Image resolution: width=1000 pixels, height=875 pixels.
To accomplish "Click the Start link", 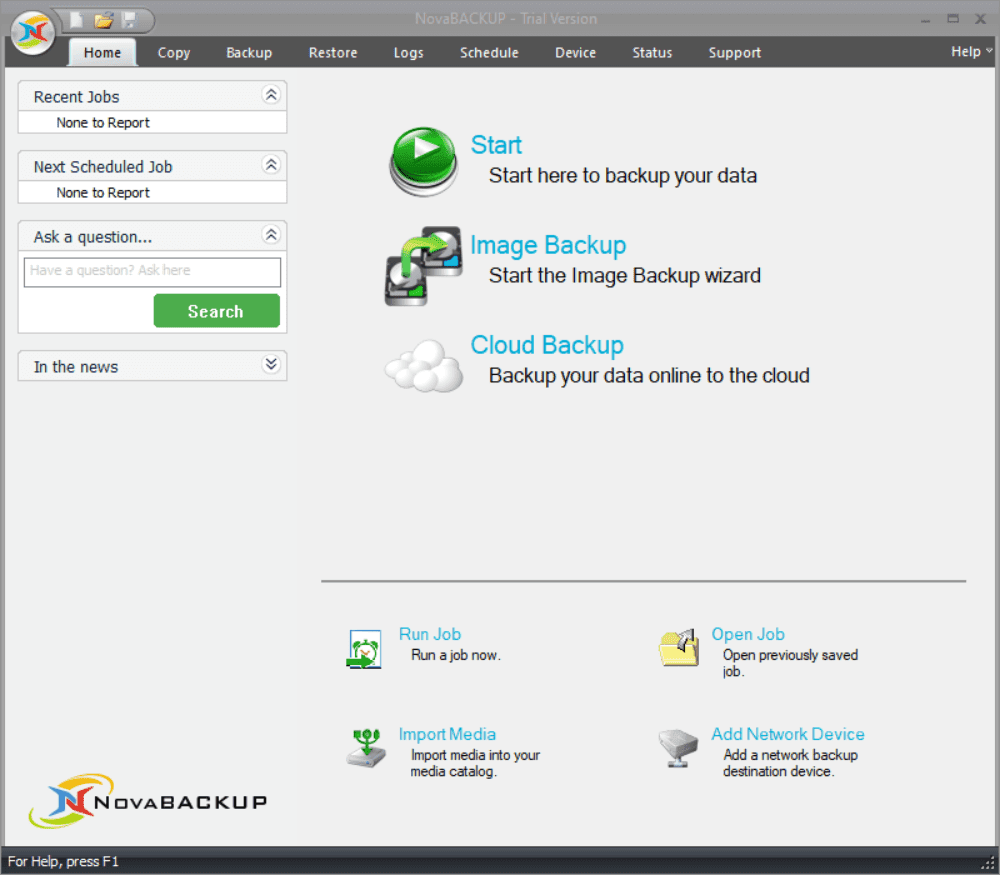I will [496, 145].
